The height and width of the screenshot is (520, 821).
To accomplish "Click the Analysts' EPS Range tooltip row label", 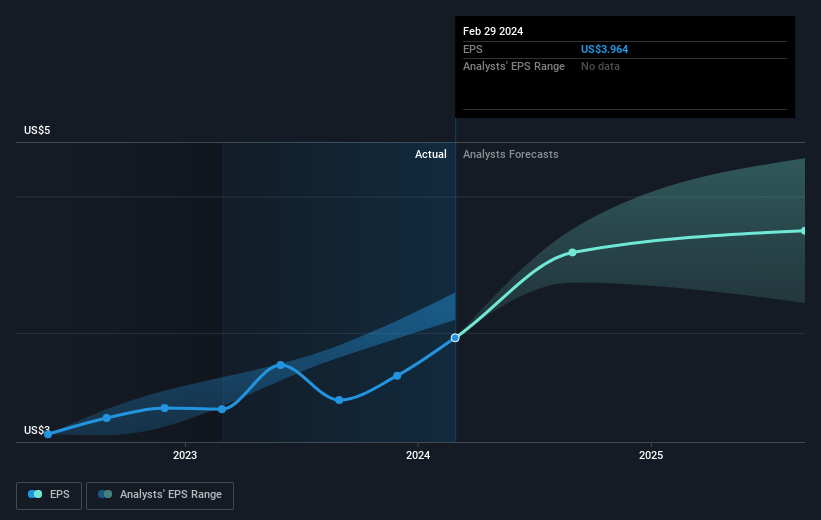I will (514, 67).
